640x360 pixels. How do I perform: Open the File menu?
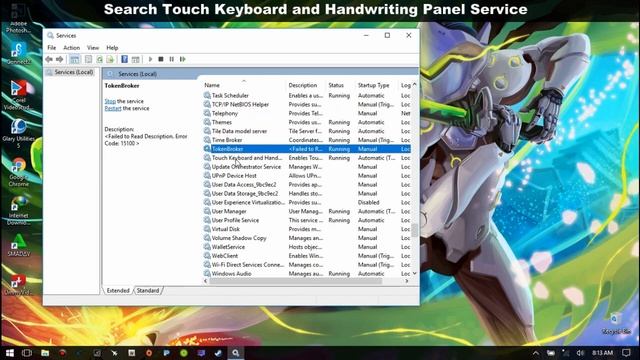52,48
